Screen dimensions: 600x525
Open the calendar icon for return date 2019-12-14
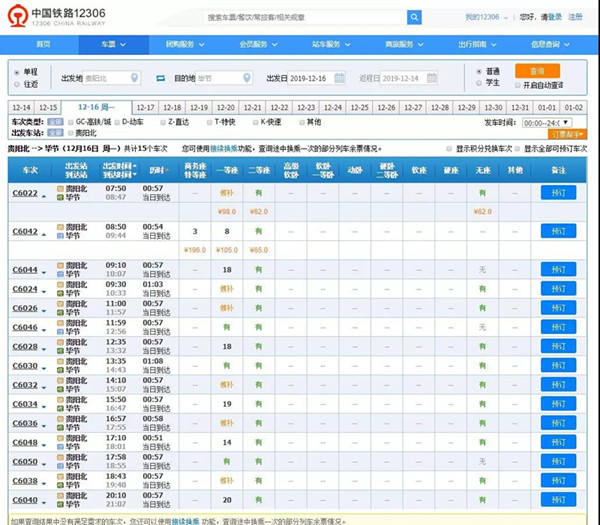[x=432, y=78]
